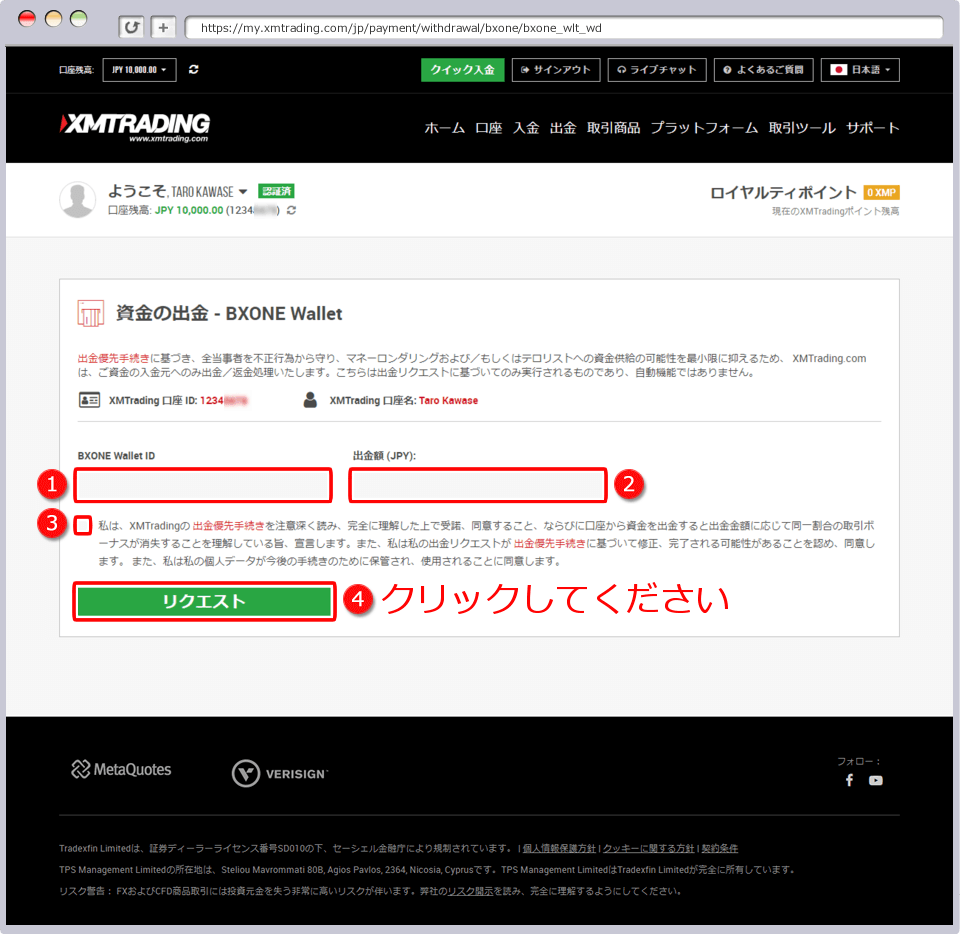Click the クイック入金 button
This screenshot has width=960, height=934.
[x=462, y=70]
